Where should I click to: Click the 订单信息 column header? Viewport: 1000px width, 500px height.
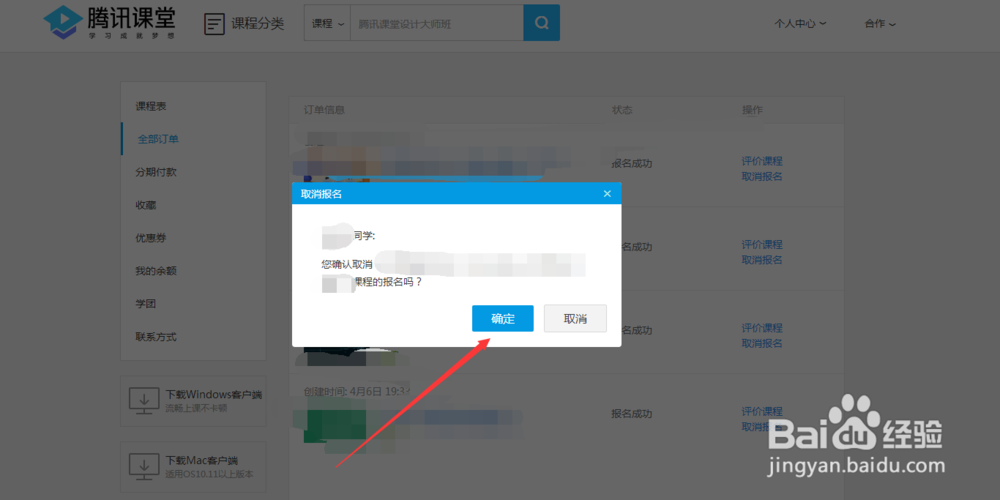point(324,110)
